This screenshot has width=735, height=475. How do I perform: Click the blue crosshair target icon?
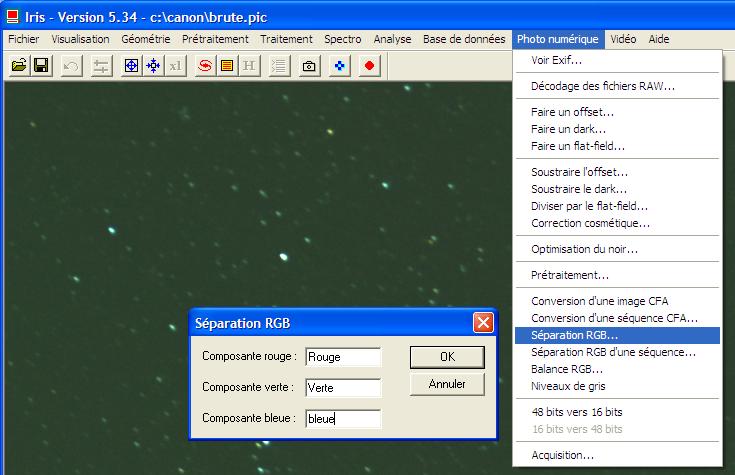click(x=131, y=66)
